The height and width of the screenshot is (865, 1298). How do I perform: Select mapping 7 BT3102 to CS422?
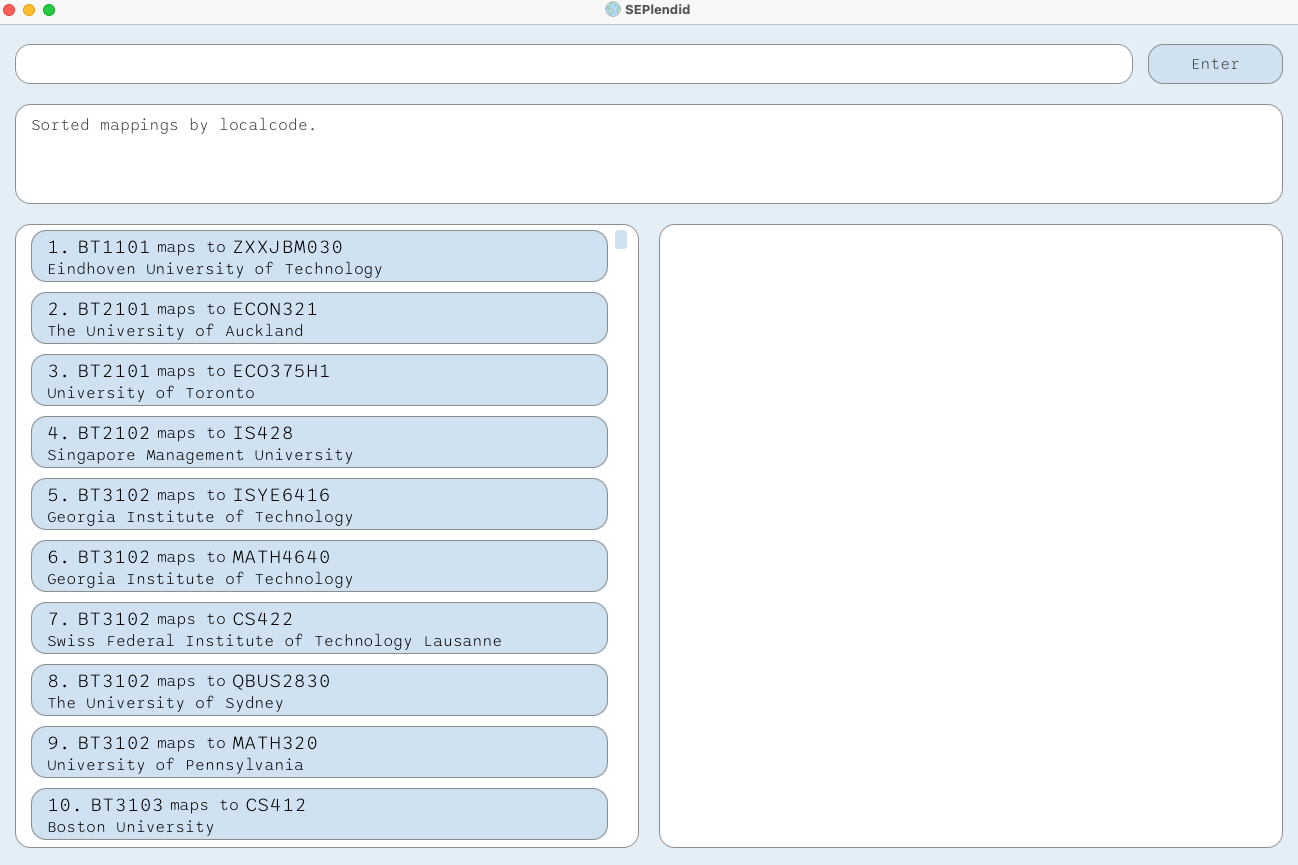pyautogui.click(x=319, y=628)
